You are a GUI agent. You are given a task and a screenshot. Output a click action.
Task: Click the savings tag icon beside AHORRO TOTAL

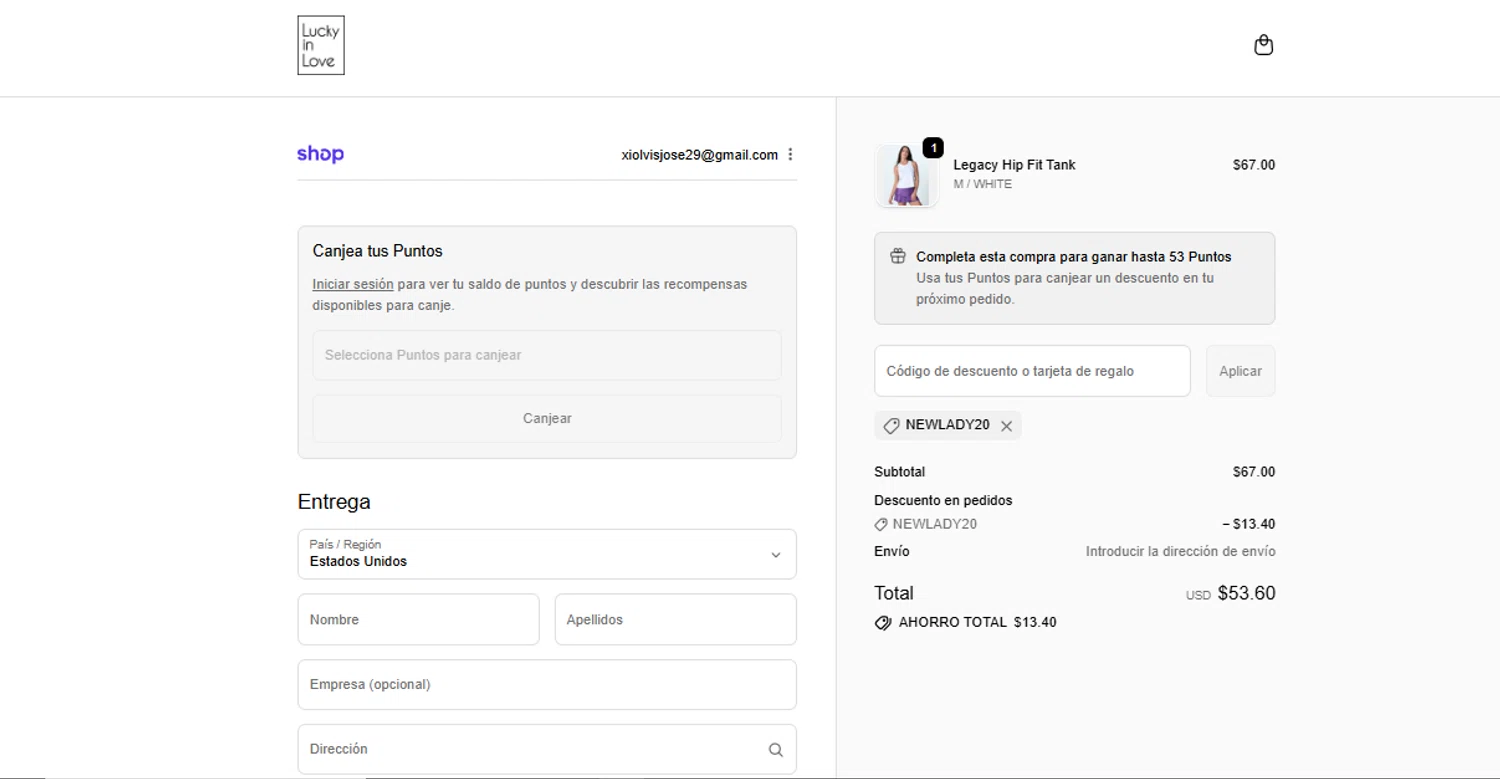(883, 622)
